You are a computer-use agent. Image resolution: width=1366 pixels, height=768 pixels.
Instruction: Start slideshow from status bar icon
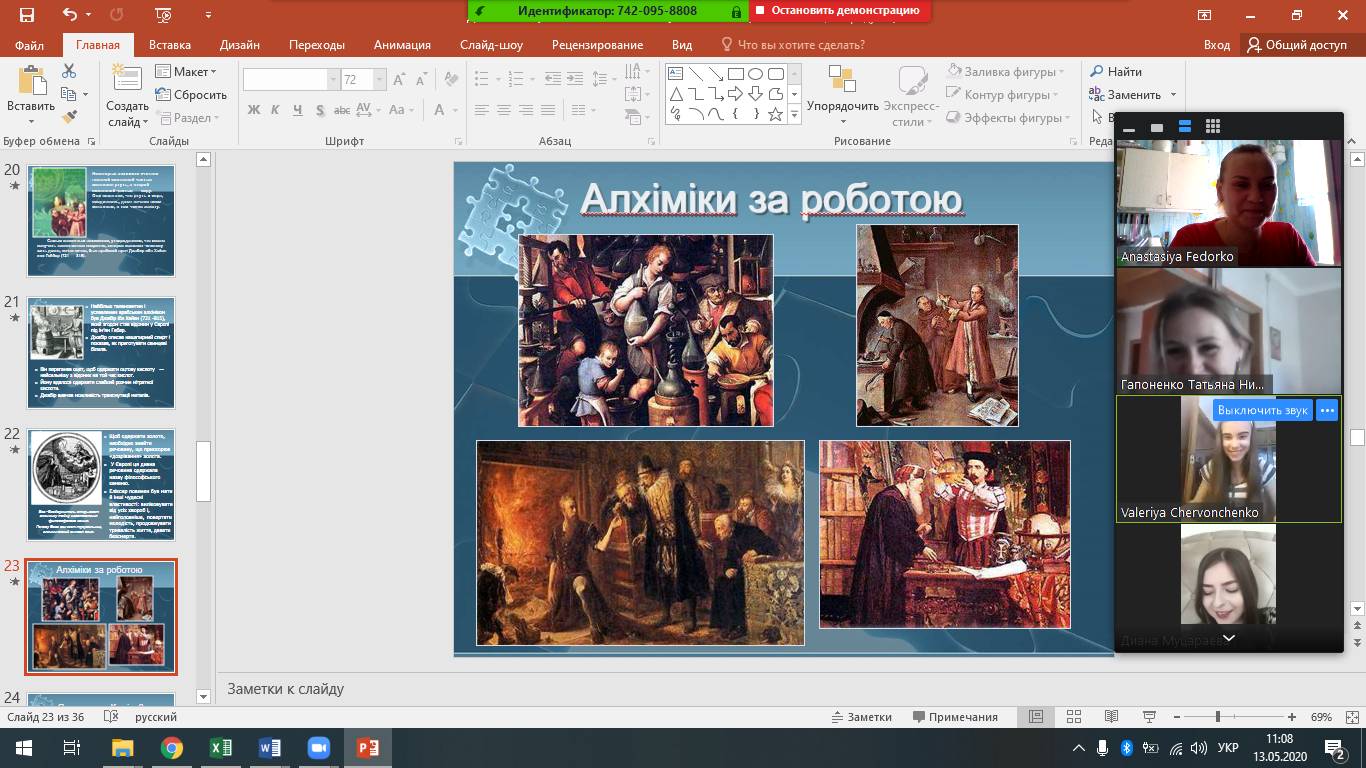coord(1149,717)
